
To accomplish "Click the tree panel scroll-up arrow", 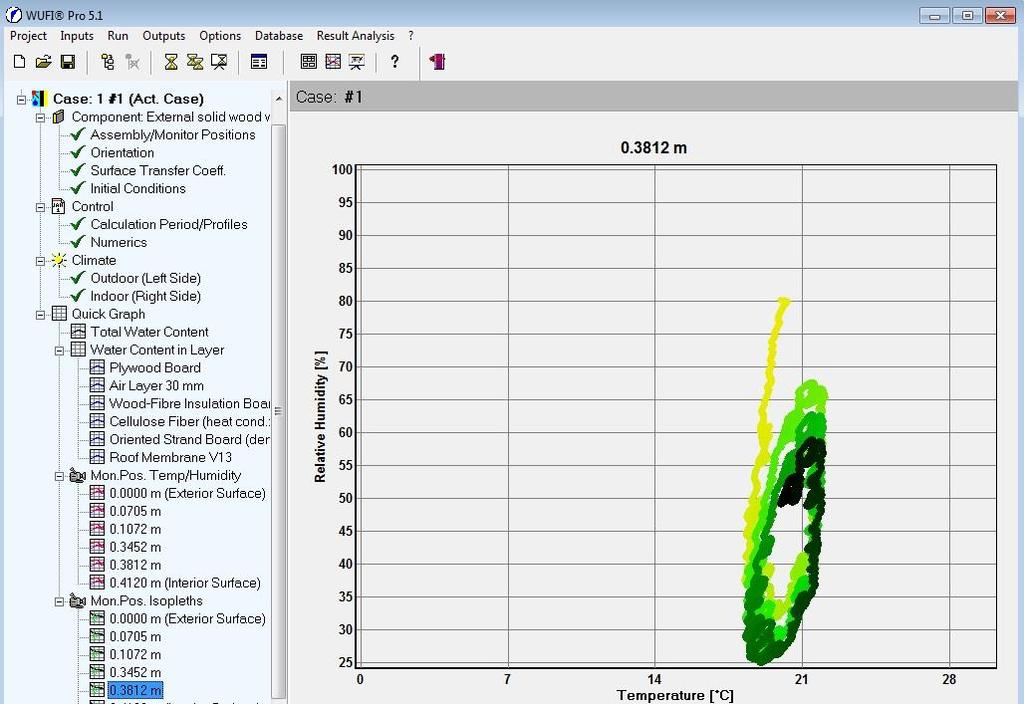I will tap(279, 99).
